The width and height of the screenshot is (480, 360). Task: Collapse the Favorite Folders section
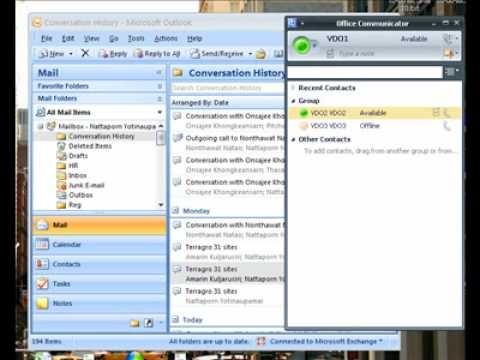[160, 86]
